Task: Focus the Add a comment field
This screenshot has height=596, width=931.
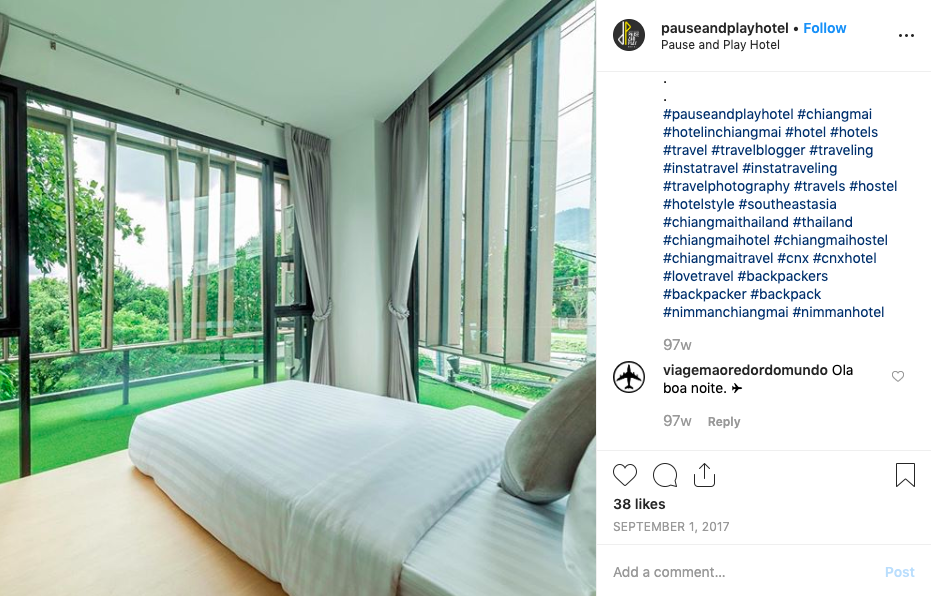Action: pos(742,572)
